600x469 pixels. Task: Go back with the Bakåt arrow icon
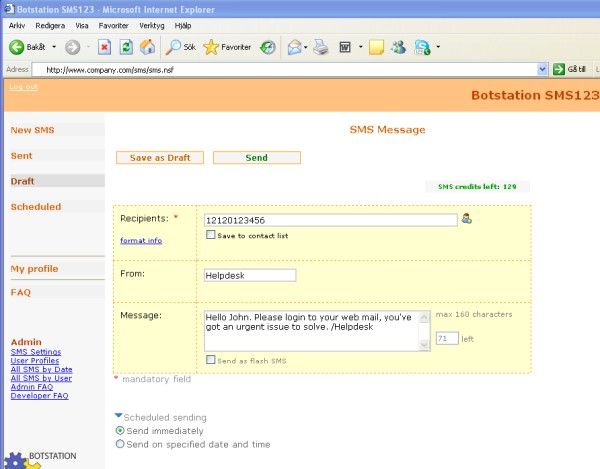point(16,47)
